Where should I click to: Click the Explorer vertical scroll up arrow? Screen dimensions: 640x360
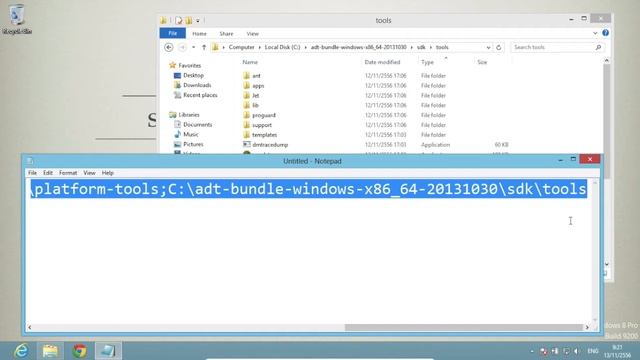click(607, 60)
